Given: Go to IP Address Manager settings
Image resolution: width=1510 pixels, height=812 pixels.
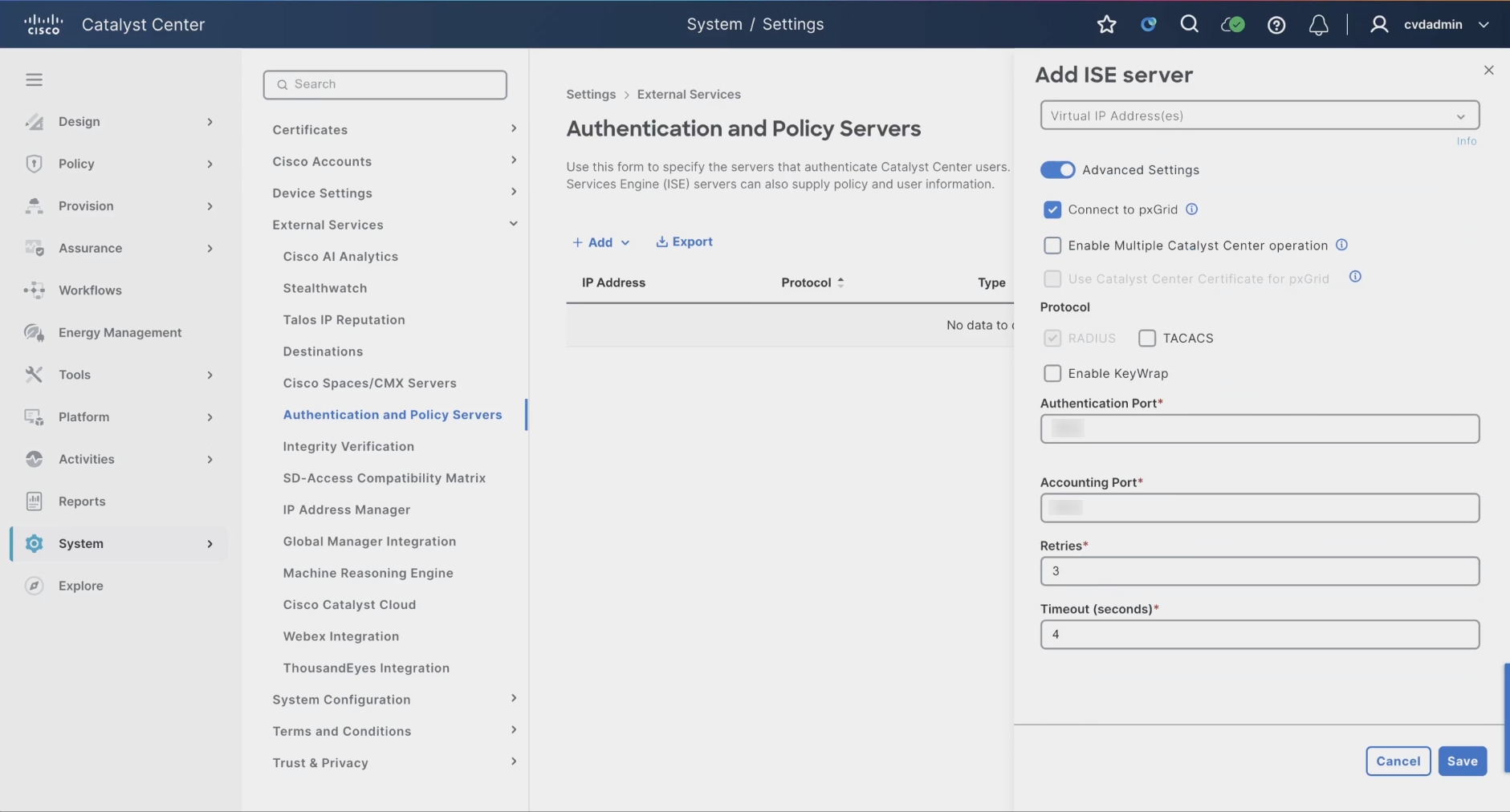Looking at the screenshot, I should [x=347, y=510].
